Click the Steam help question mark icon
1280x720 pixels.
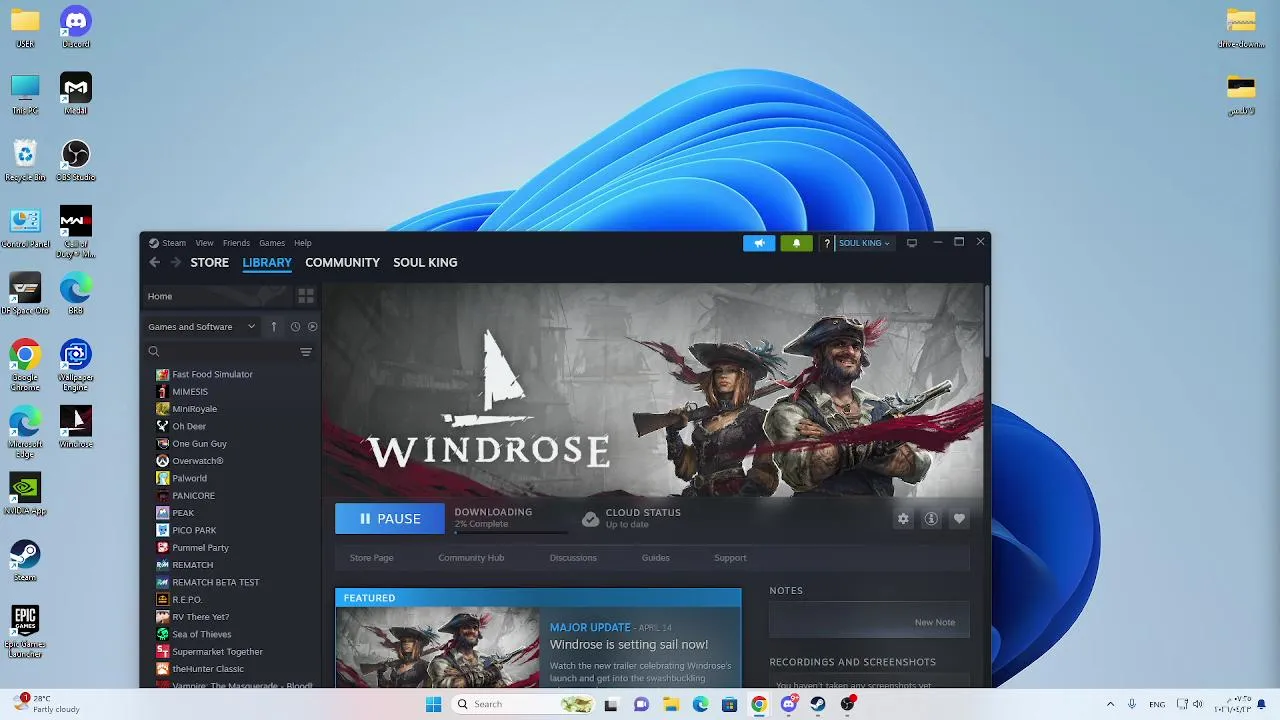(x=826, y=243)
